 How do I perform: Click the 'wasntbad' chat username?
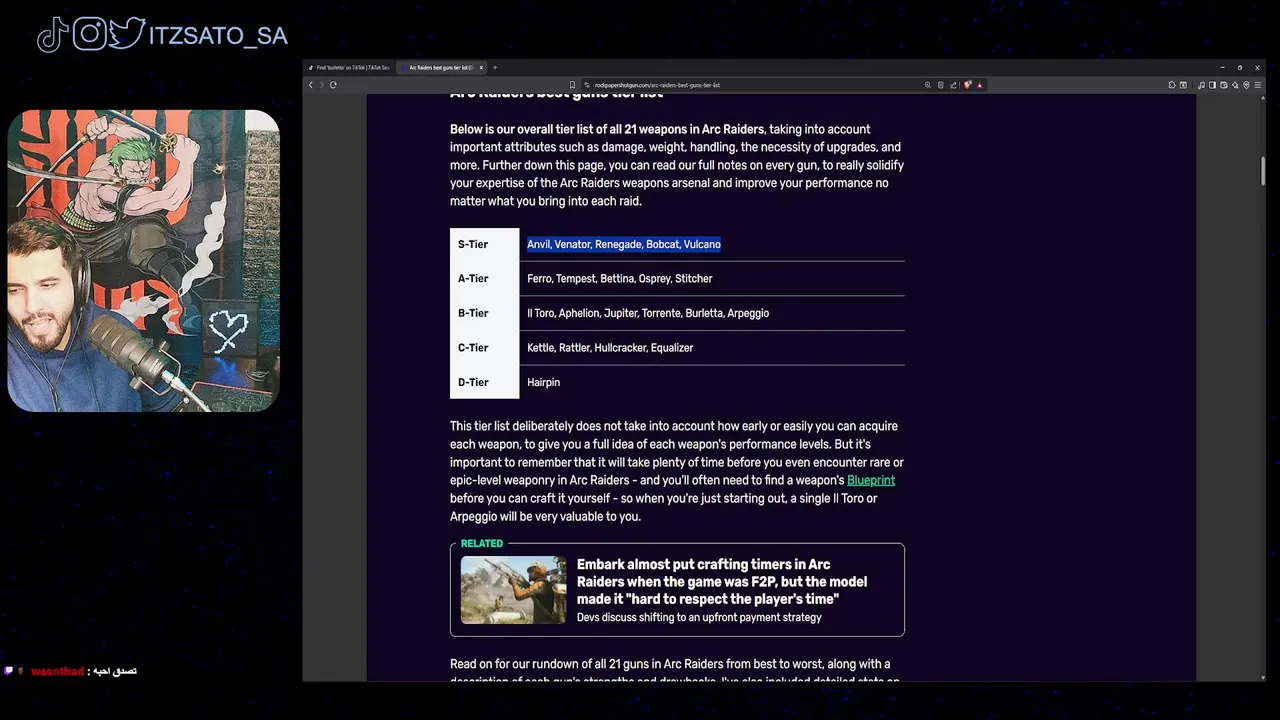57,671
